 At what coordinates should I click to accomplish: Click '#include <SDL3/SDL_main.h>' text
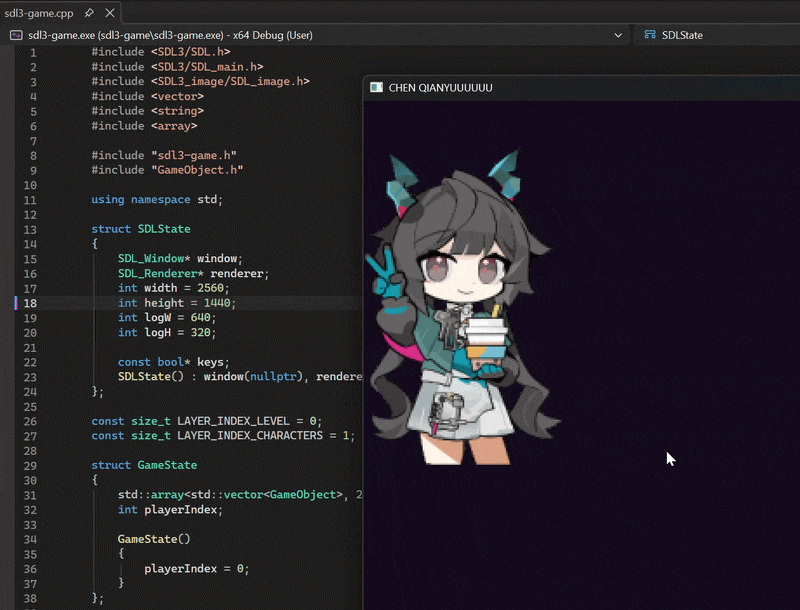[x=177, y=67]
